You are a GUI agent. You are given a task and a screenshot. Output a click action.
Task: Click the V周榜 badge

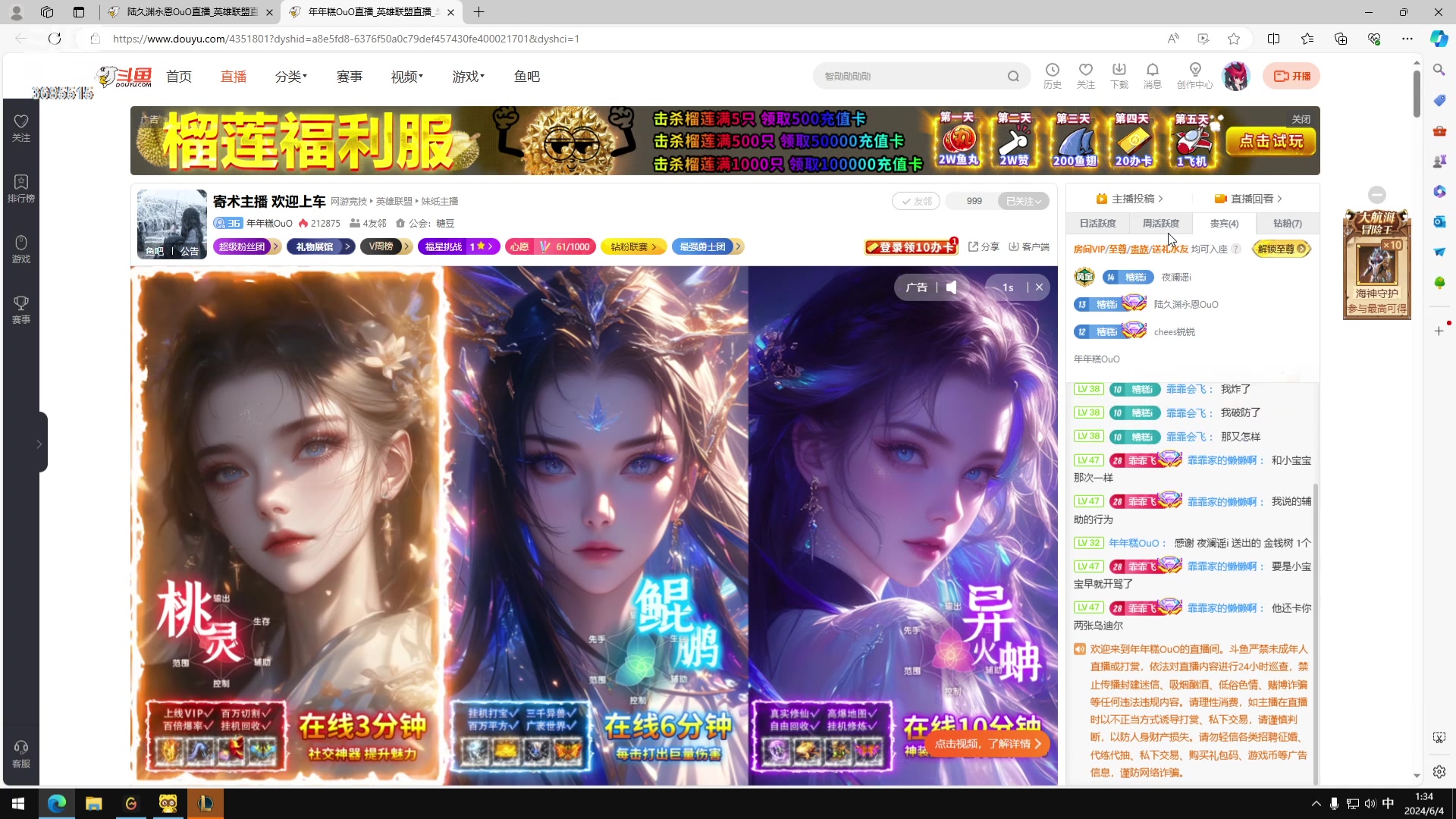click(386, 246)
